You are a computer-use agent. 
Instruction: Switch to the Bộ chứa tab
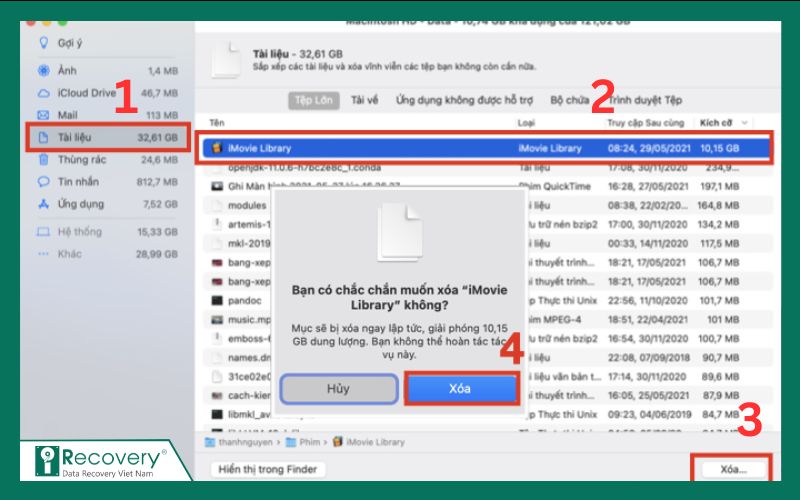(x=569, y=101)
